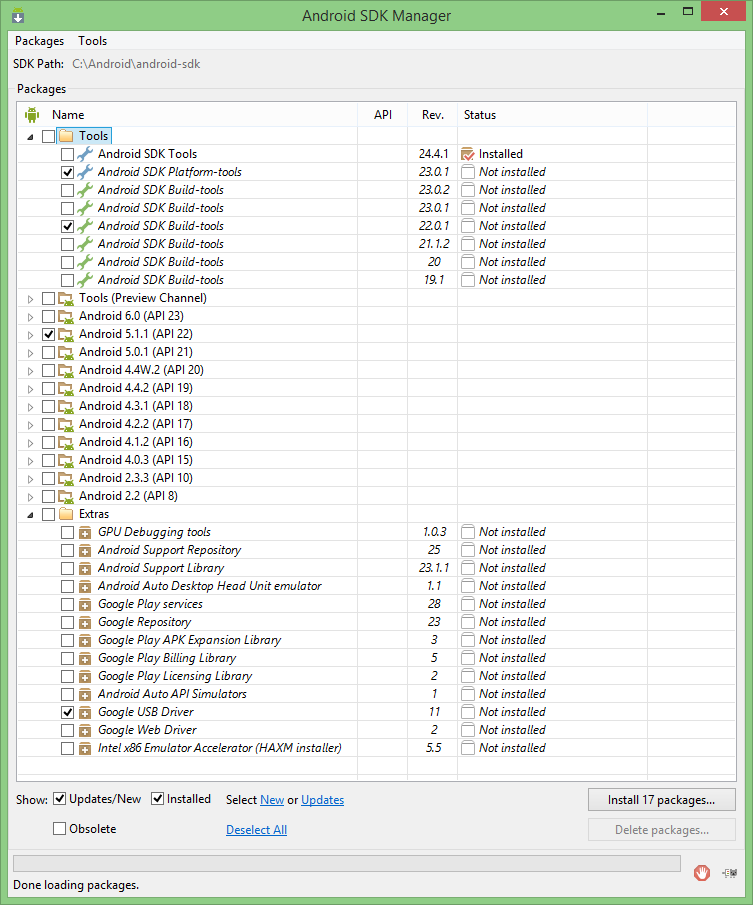Viewport: 753px width, 905px height.
Task: Click the API column header
Action: click(x=383, y=115)
